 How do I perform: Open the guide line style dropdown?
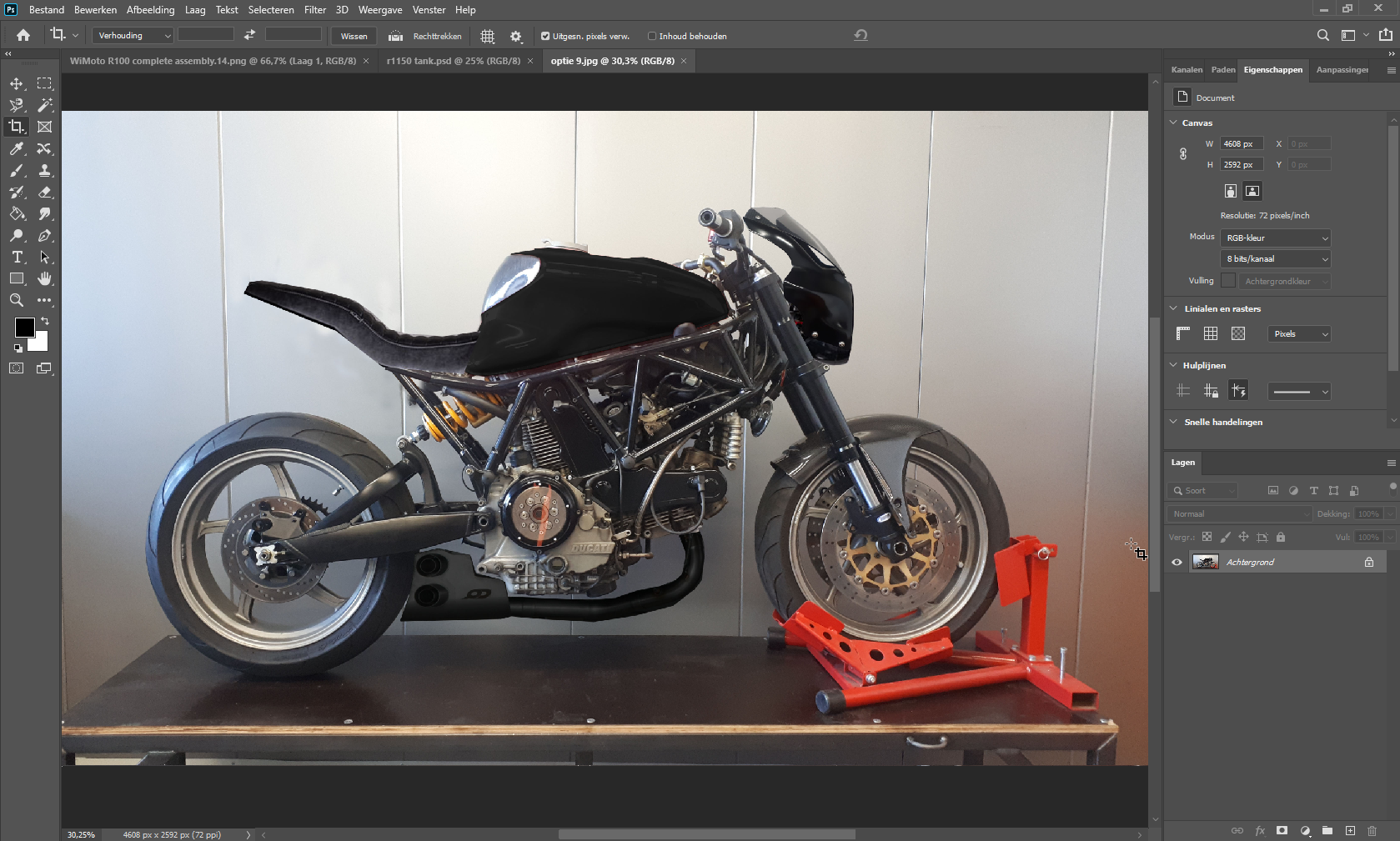1299,391
